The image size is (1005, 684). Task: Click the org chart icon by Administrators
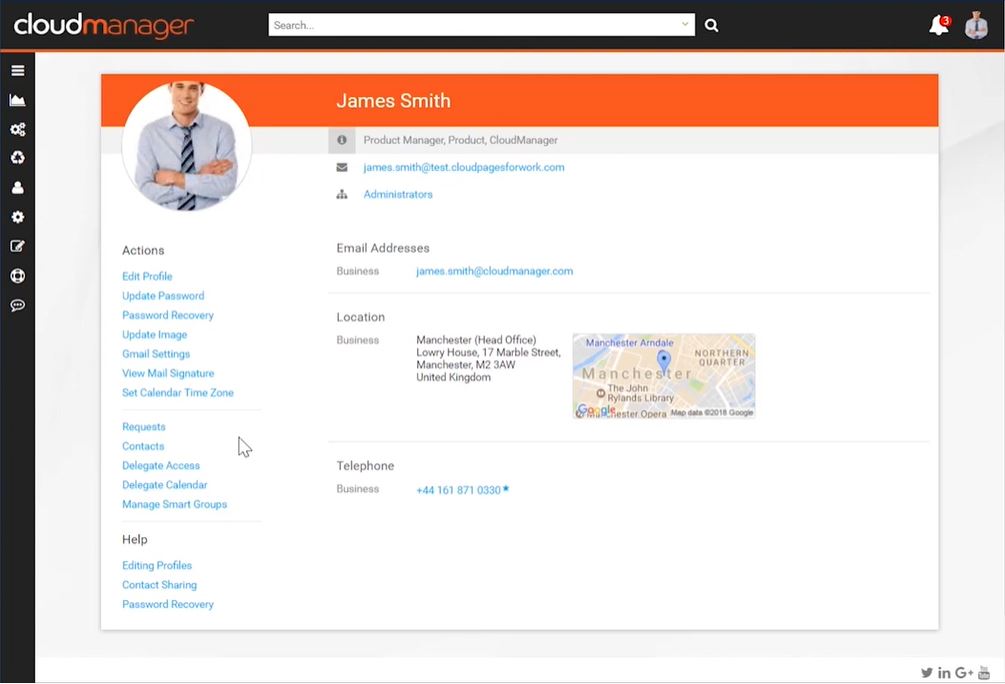342,194
